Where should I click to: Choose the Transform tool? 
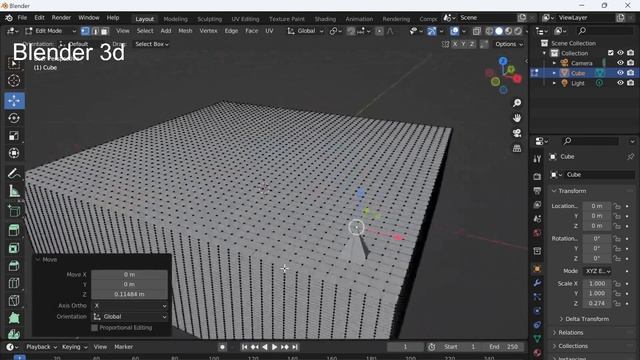[14, 153]
